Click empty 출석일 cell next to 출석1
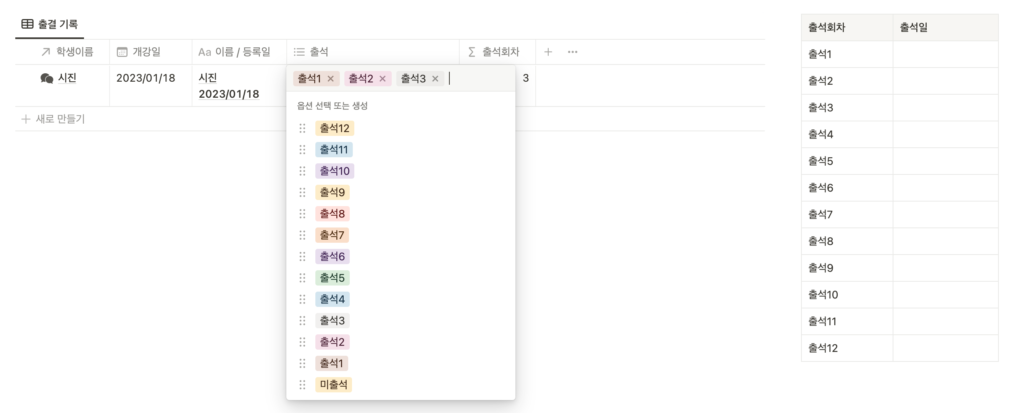The height and width of the screenshot is (413, 1024). tap(946, 54)
